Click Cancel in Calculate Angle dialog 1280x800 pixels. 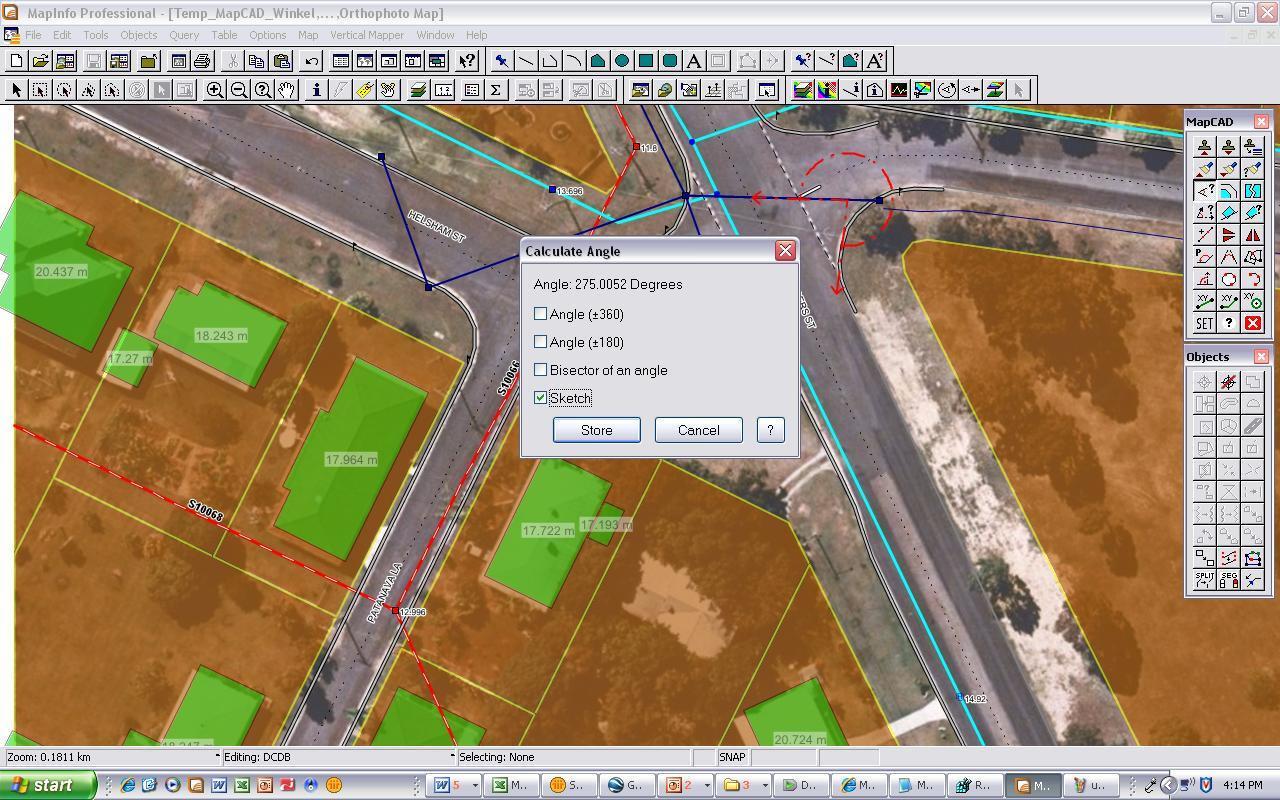tap(698, 430)
